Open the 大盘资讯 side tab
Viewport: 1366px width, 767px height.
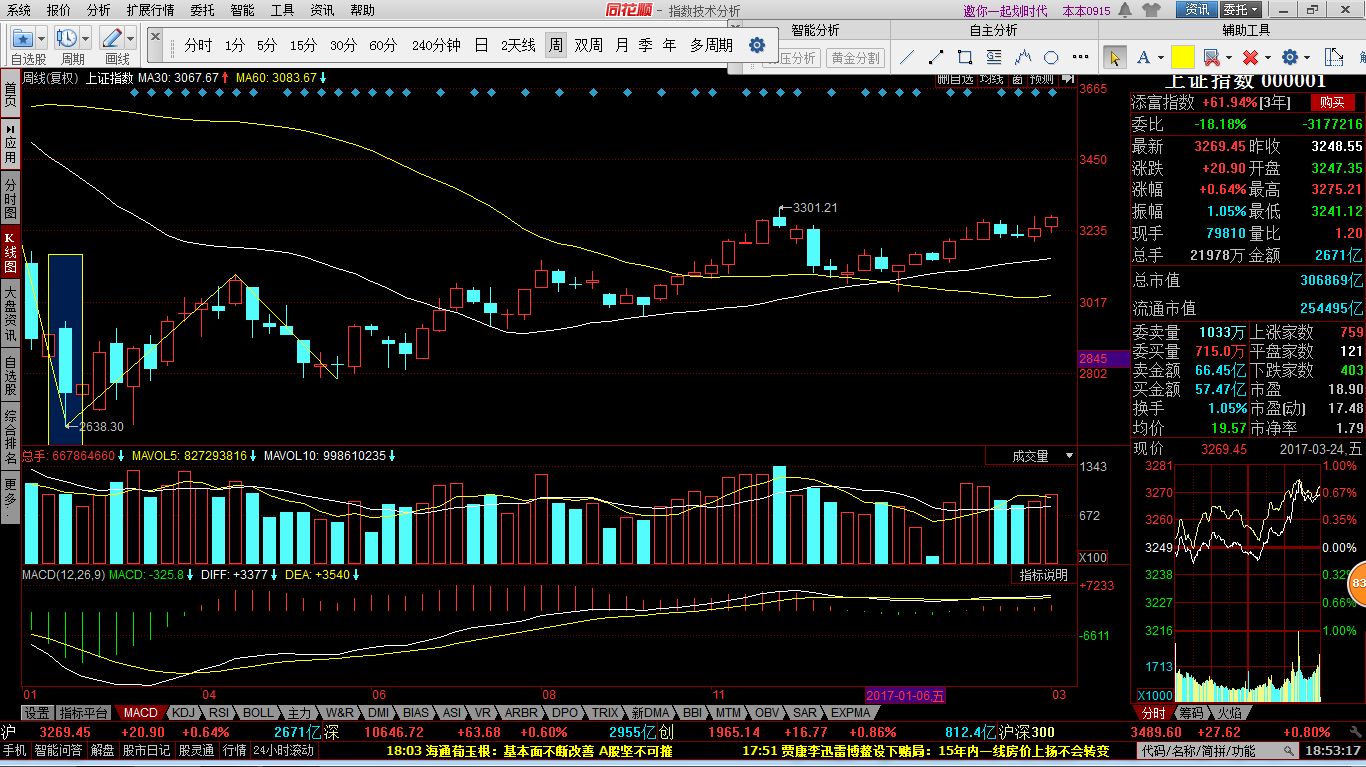[x=10, y=313]
